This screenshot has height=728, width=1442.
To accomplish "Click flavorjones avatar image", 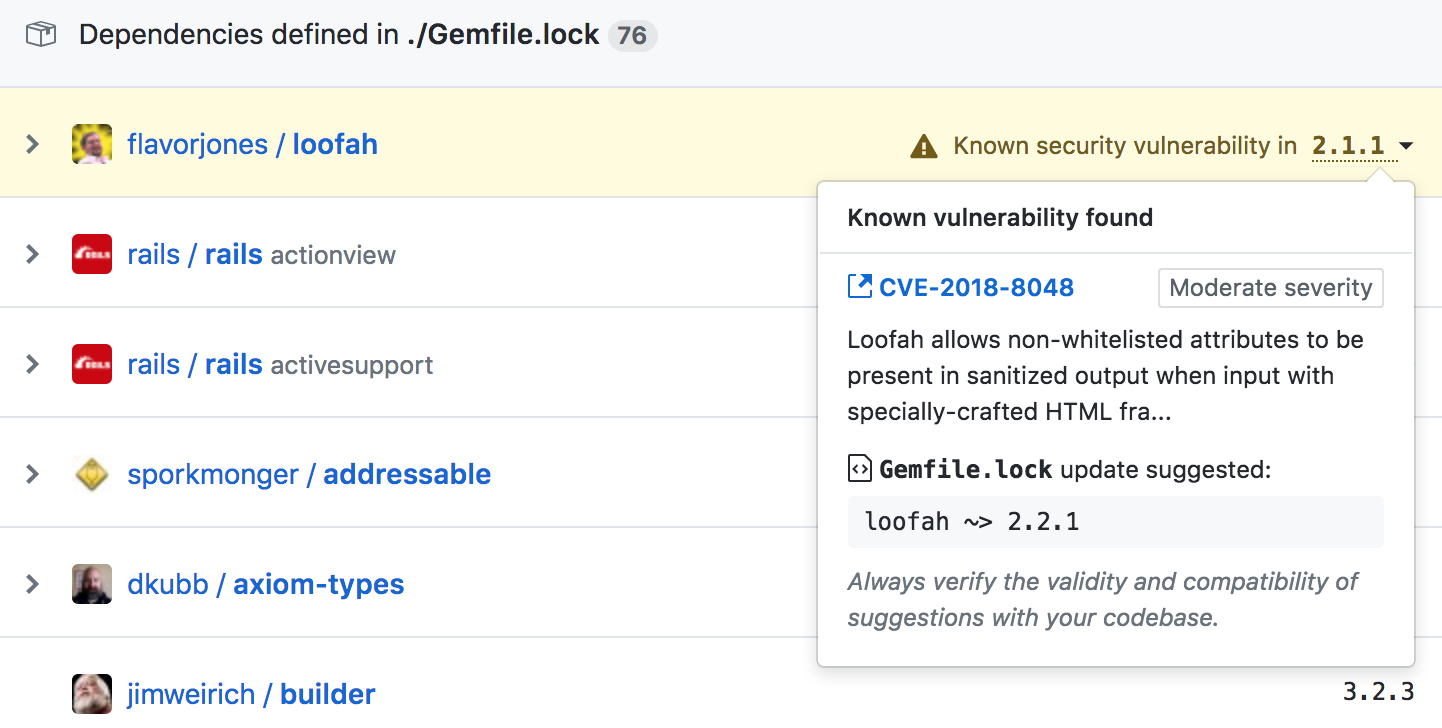I will [x=92, y=144].
